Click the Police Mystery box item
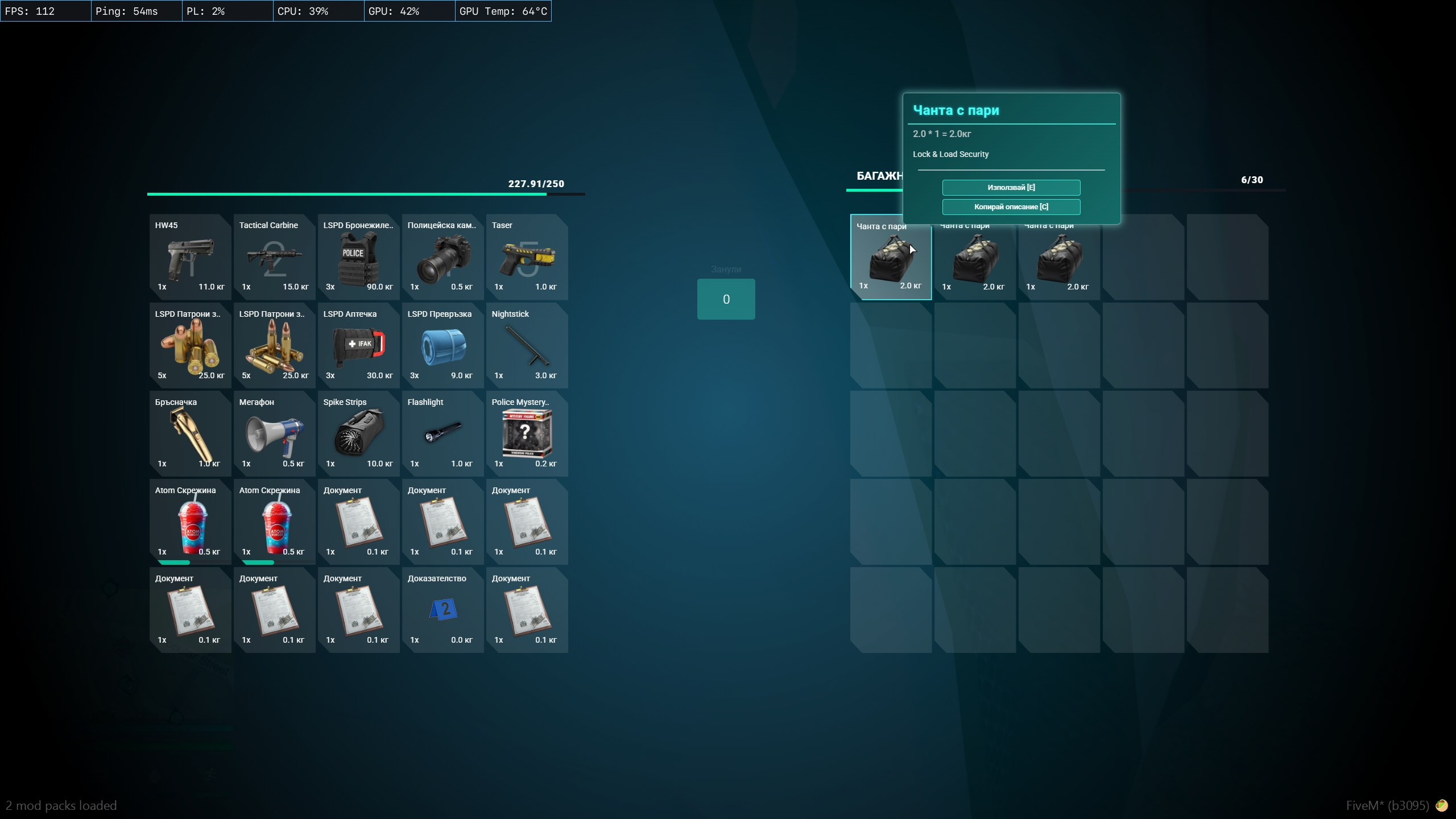Viewport: 1456px width, 819px height. pyautogui.click(x=527, y=433)
